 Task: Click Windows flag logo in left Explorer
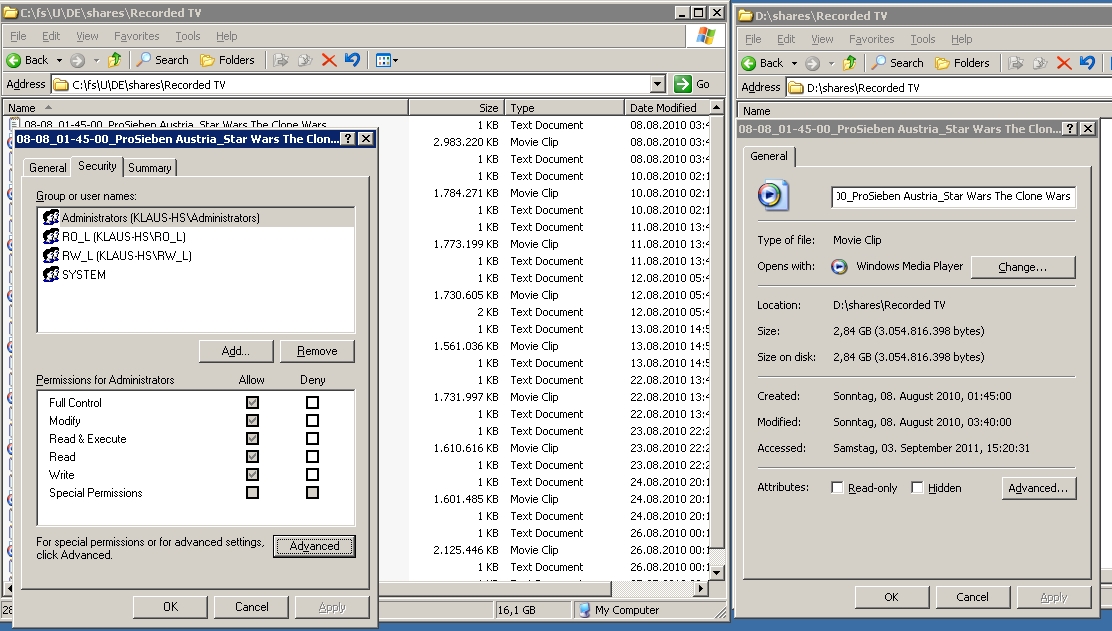[706, 36]
